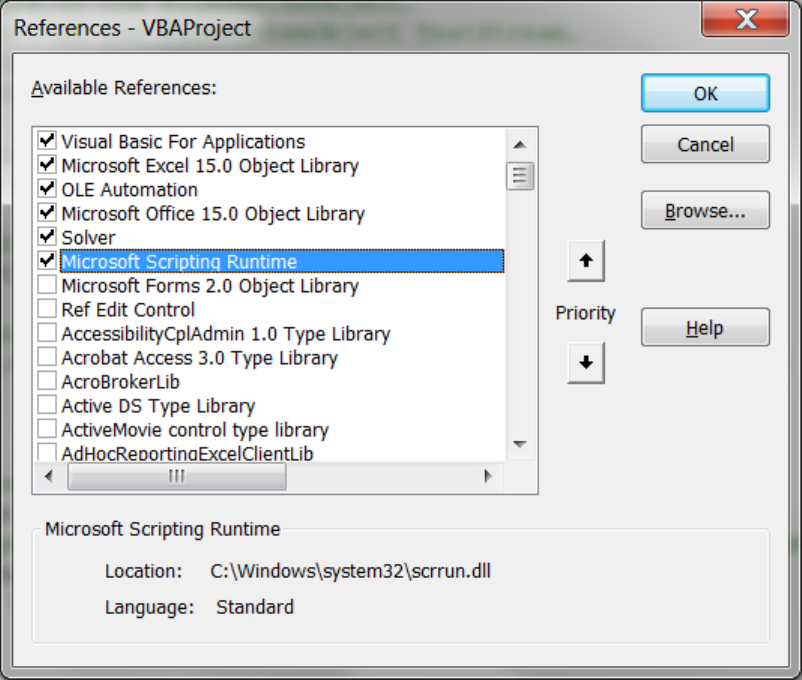Select 'AccessibilityCplAdmin 1.0 Type Library' row
The height and width of the screenshot is (680, 802).
[282, 334]
